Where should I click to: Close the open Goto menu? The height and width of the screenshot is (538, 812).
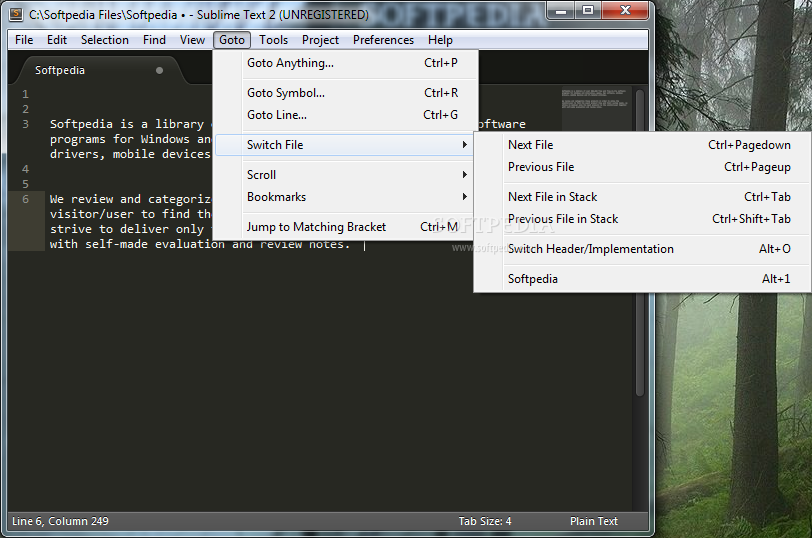(x=231, y=40)
